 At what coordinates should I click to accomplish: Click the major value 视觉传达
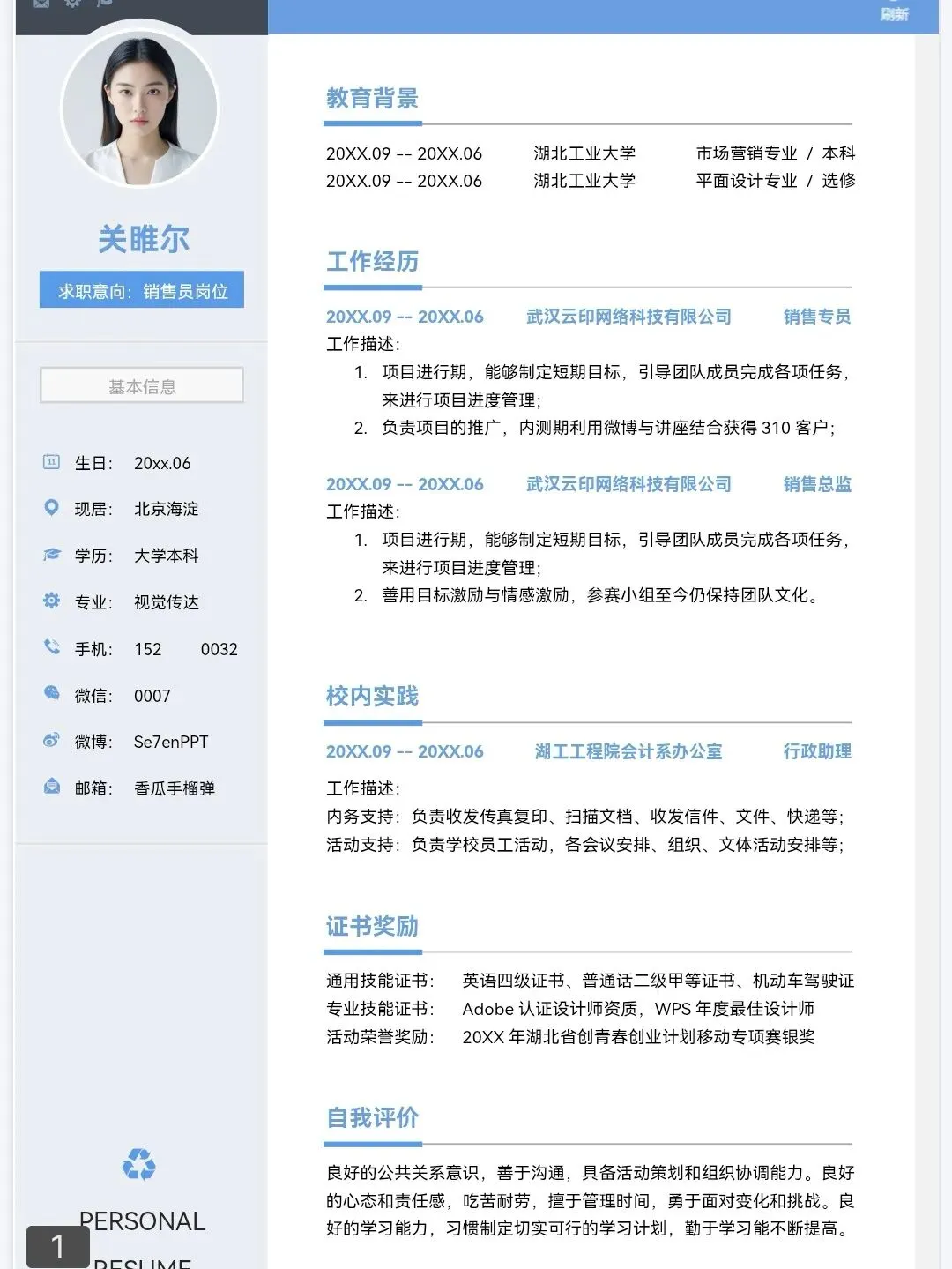pos(167,602)
